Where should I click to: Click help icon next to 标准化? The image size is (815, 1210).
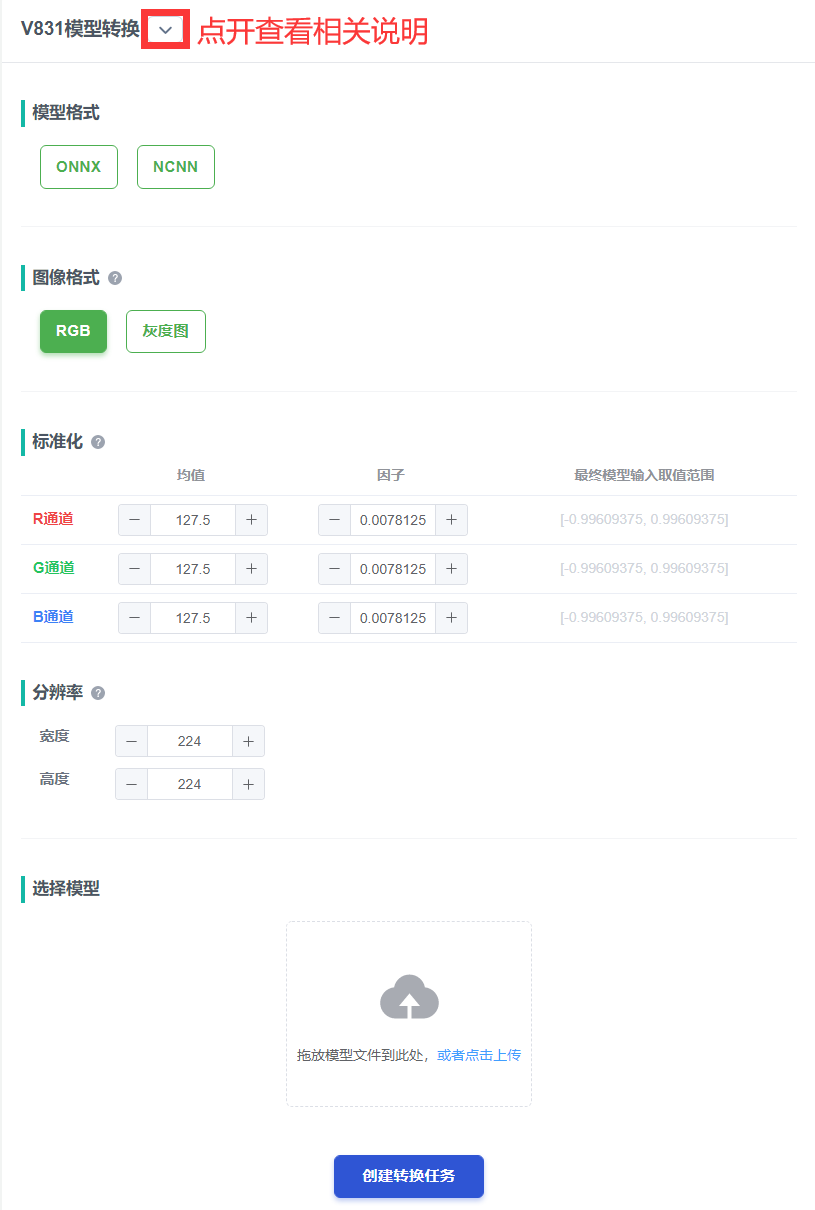98,441
